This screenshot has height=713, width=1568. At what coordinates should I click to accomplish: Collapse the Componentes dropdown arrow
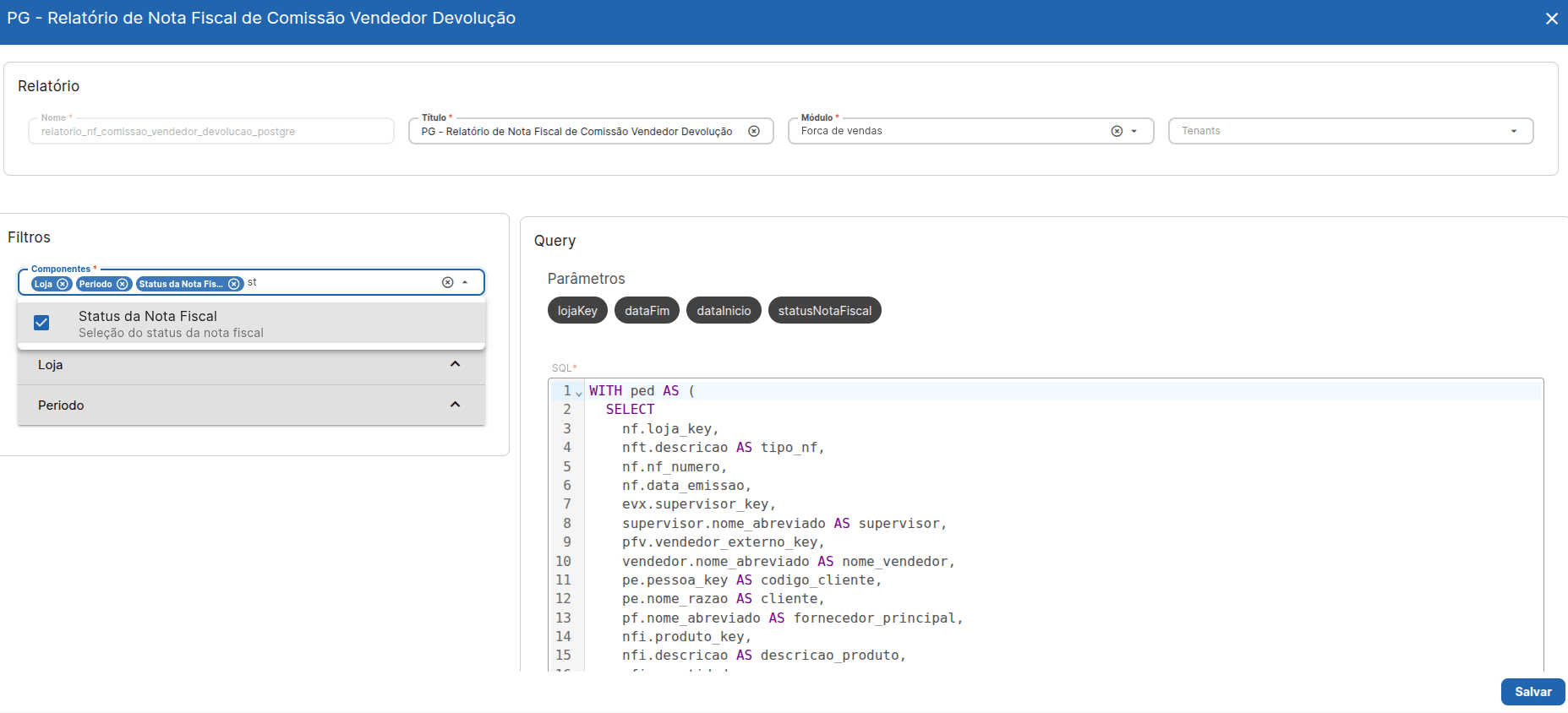coord(465,282)
